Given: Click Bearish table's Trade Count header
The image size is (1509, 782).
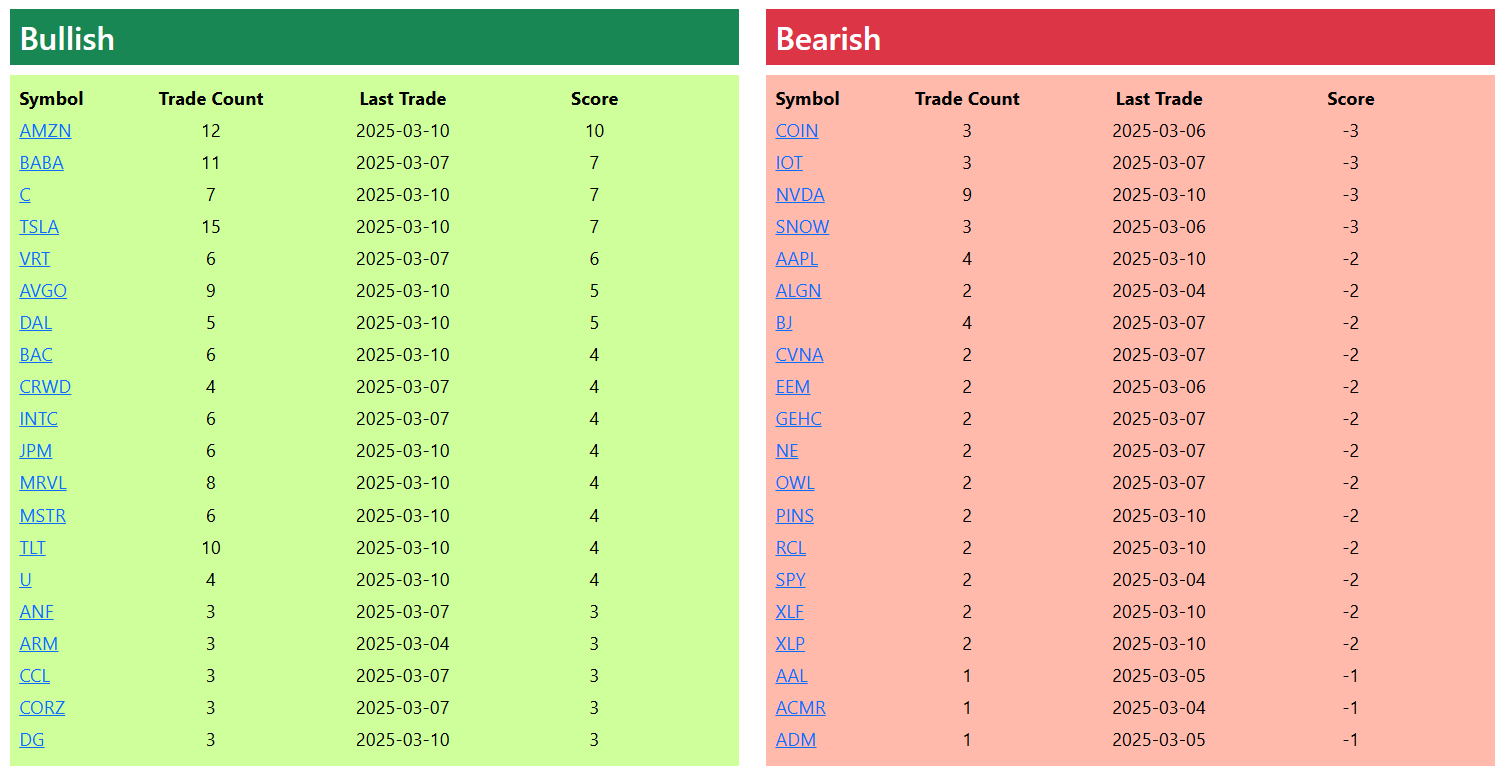Looking at the screenshot, I should click(967, 99).
